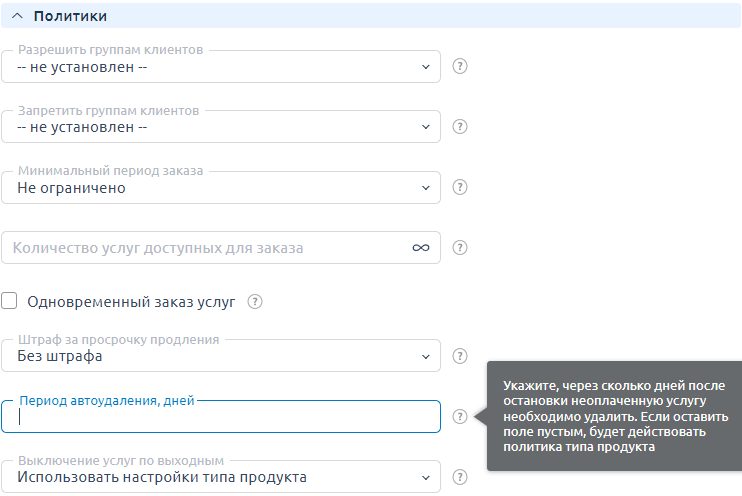Focus the Количество услуг доступных для заказа field
Viewport: 742px width, 496px height.
[200, 247]
